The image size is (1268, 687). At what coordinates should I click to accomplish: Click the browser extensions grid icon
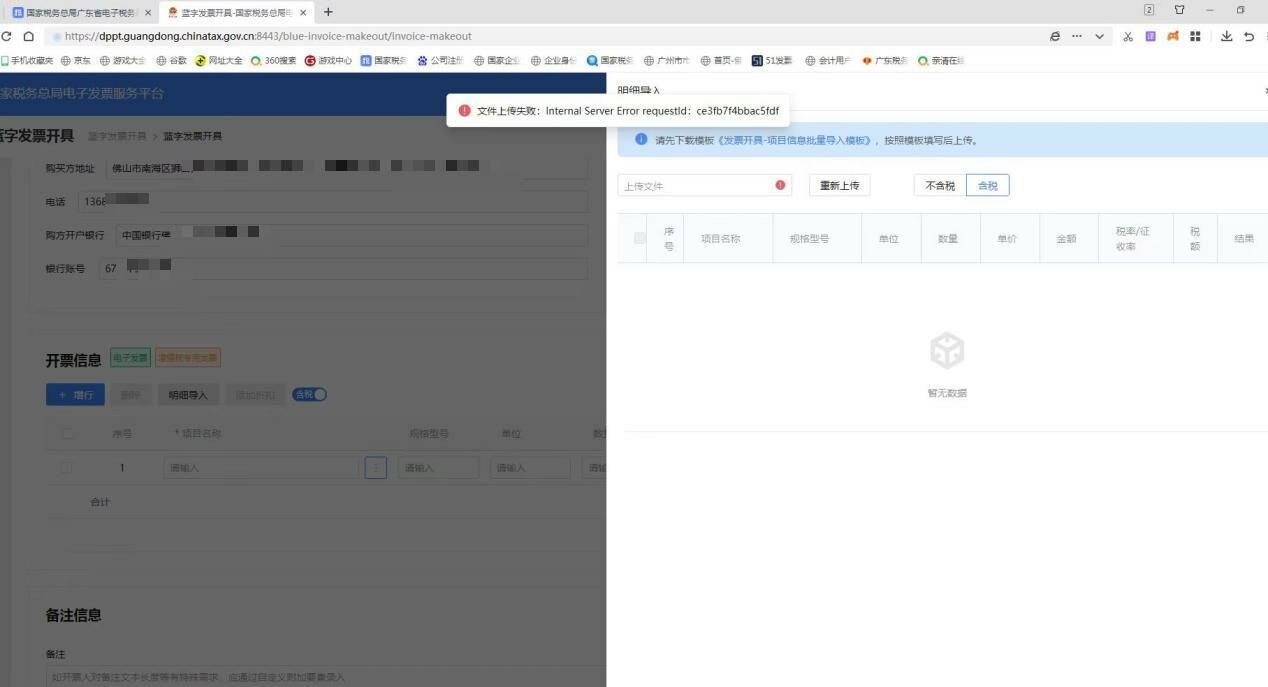click(1195, 36)
